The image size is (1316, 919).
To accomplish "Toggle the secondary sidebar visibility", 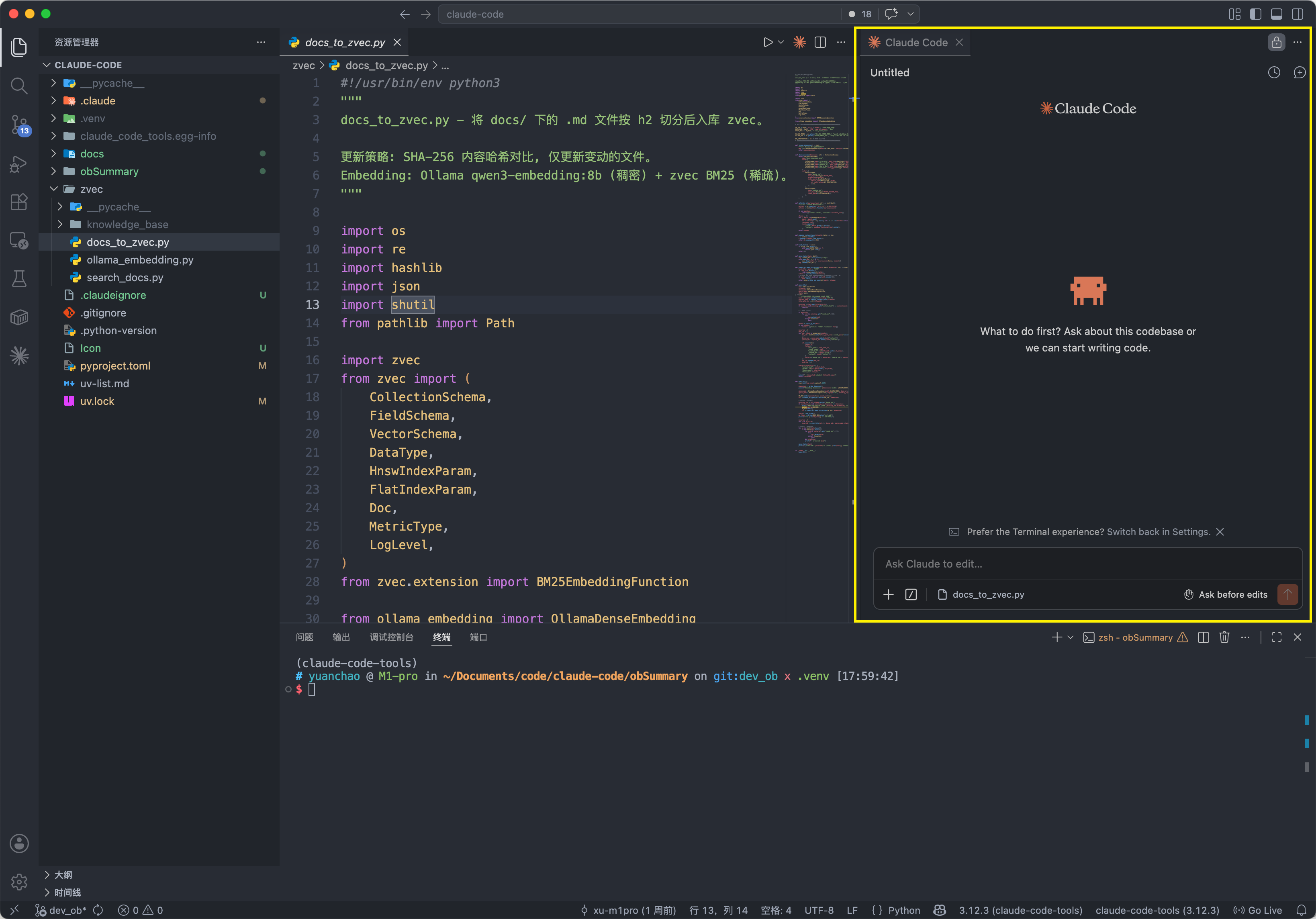I will 1298,14.
